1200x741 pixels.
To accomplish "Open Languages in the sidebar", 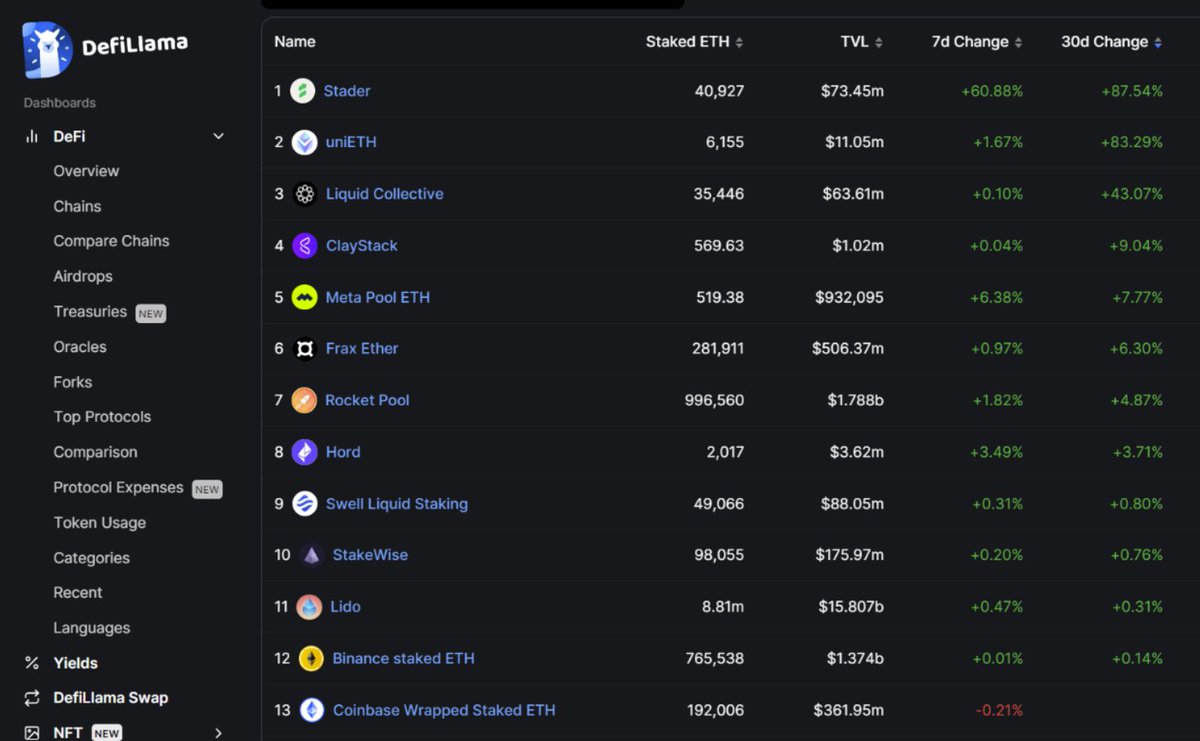I will click(x=92, y=628).
